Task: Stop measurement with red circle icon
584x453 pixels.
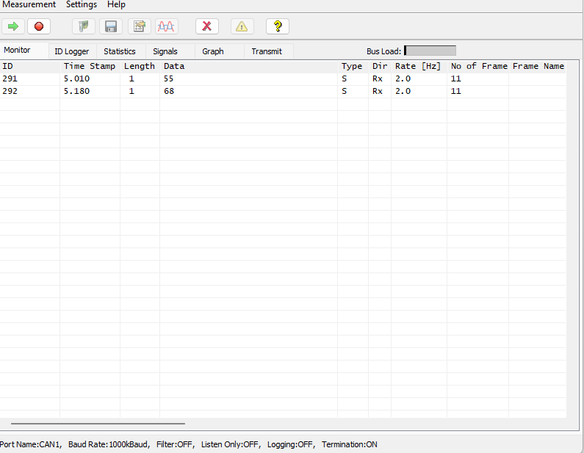Action: click(x=39, y=26)
